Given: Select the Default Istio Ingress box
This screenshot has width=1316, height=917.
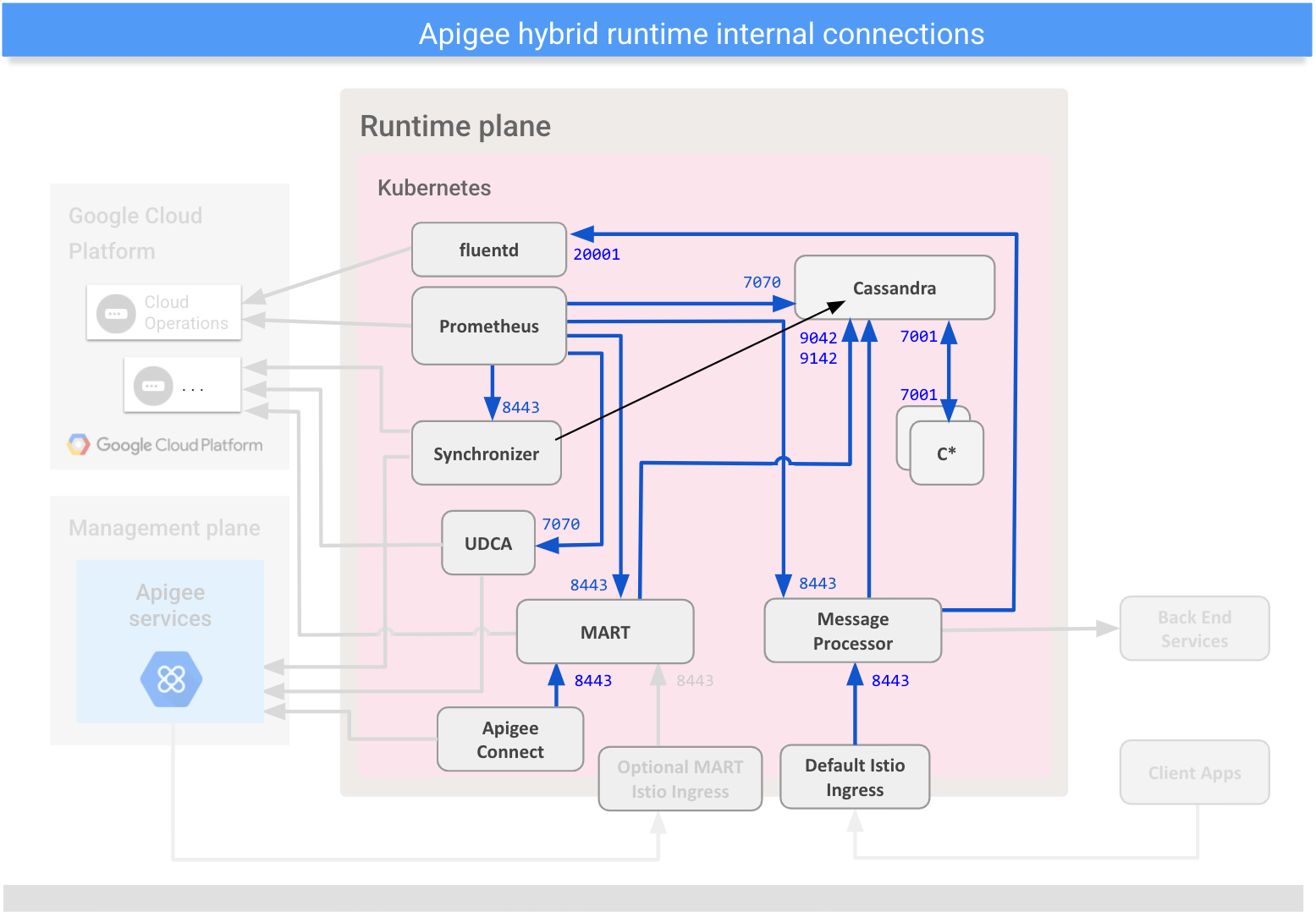Looking at the screenshot, I should pos(854,776).
